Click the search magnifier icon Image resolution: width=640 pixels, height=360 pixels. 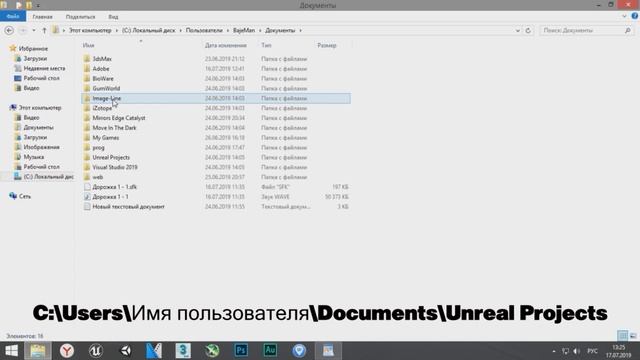coord(628,31)
